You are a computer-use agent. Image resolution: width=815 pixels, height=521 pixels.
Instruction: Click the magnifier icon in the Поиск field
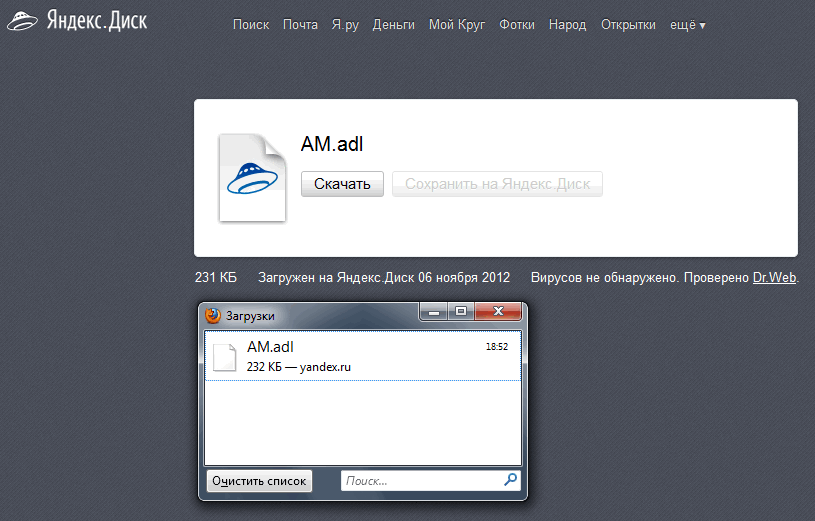pyautogui.click(x=510, y=479)
